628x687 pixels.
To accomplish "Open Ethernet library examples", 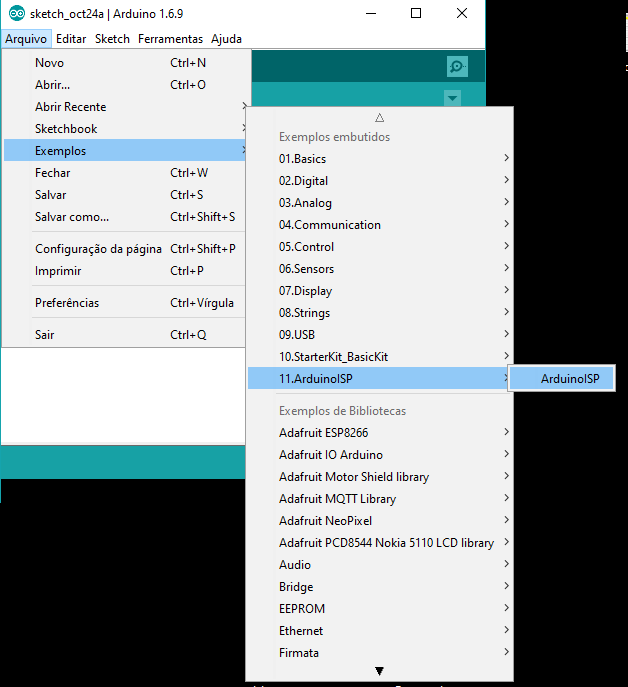I will click(x=380, y=630).
